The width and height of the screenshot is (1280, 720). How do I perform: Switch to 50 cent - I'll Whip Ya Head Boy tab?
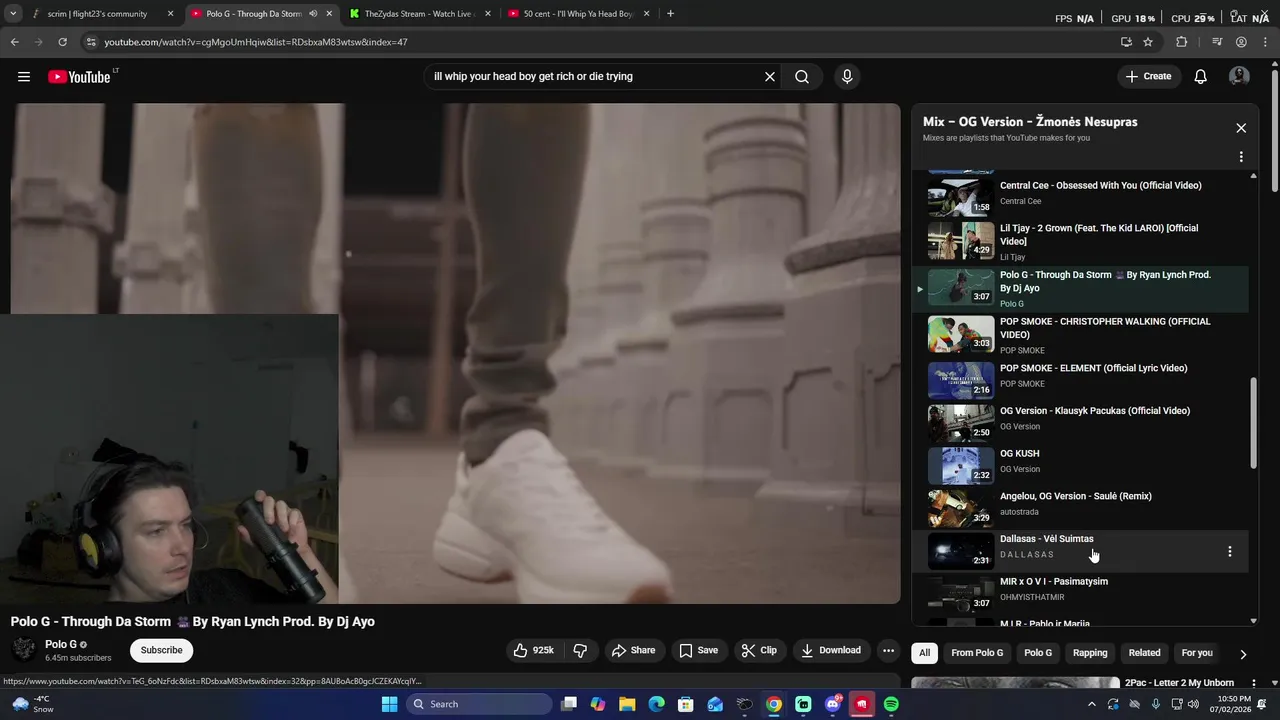[x=578, y=14]
